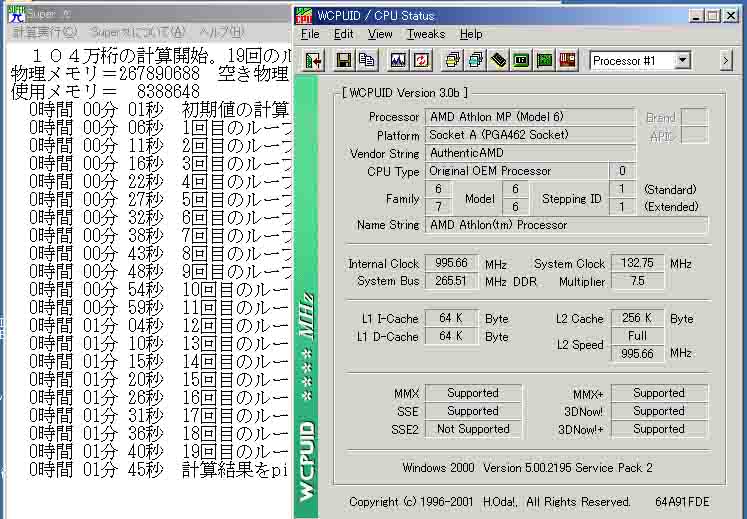Image resolution: width=747 pixels, height=519 pixels.
Task: Click the green PCI card icon
Action: coord(545,61)
